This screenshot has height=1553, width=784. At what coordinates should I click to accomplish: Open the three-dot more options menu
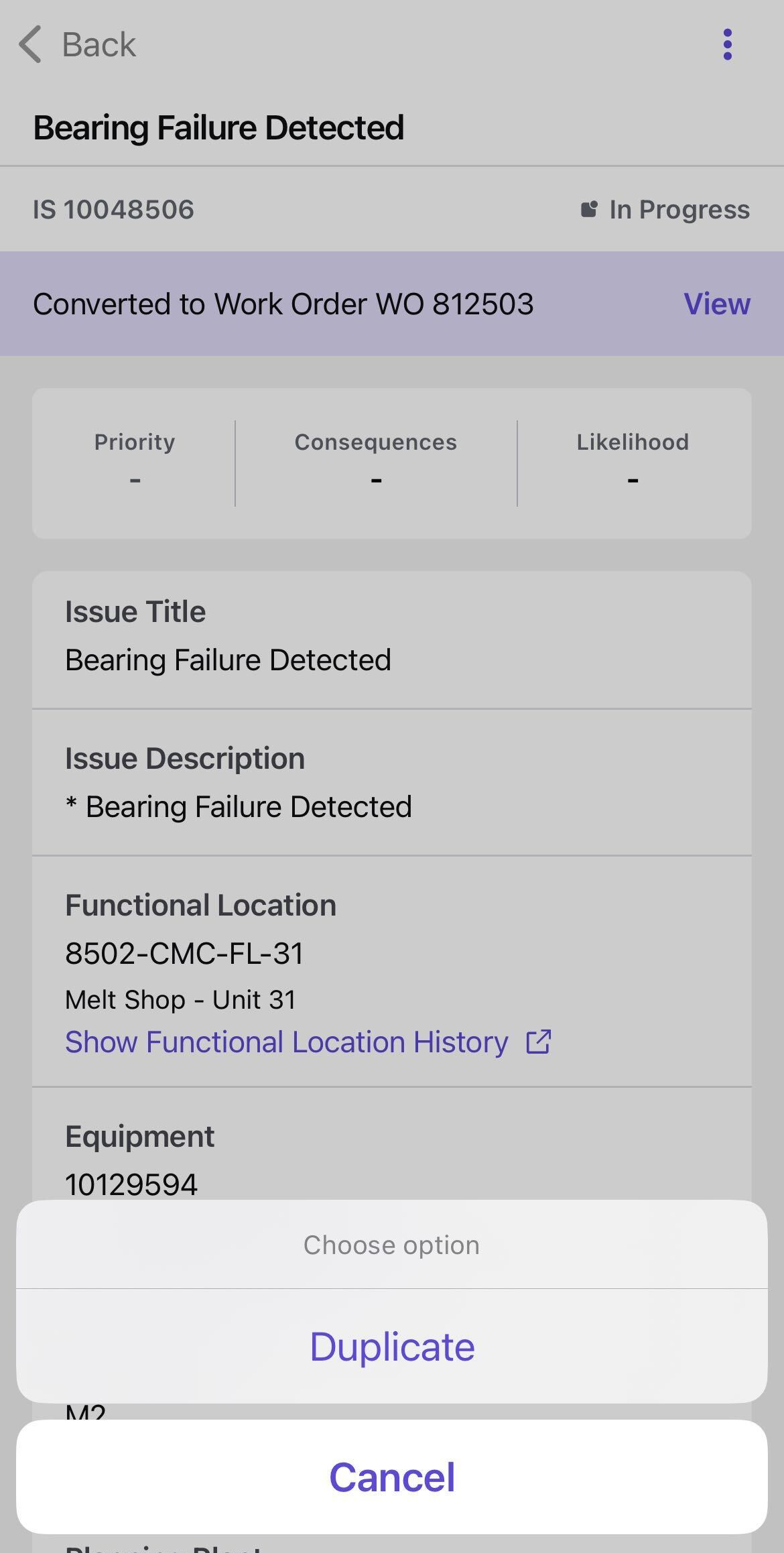pyautogui.click(x=727, y=45)
